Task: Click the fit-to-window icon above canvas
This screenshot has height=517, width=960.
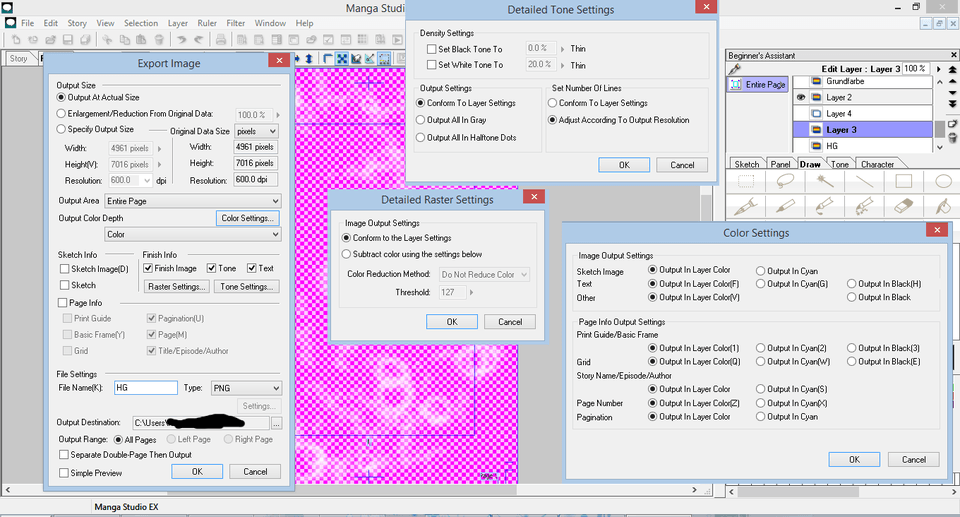Action: (342, 58)
